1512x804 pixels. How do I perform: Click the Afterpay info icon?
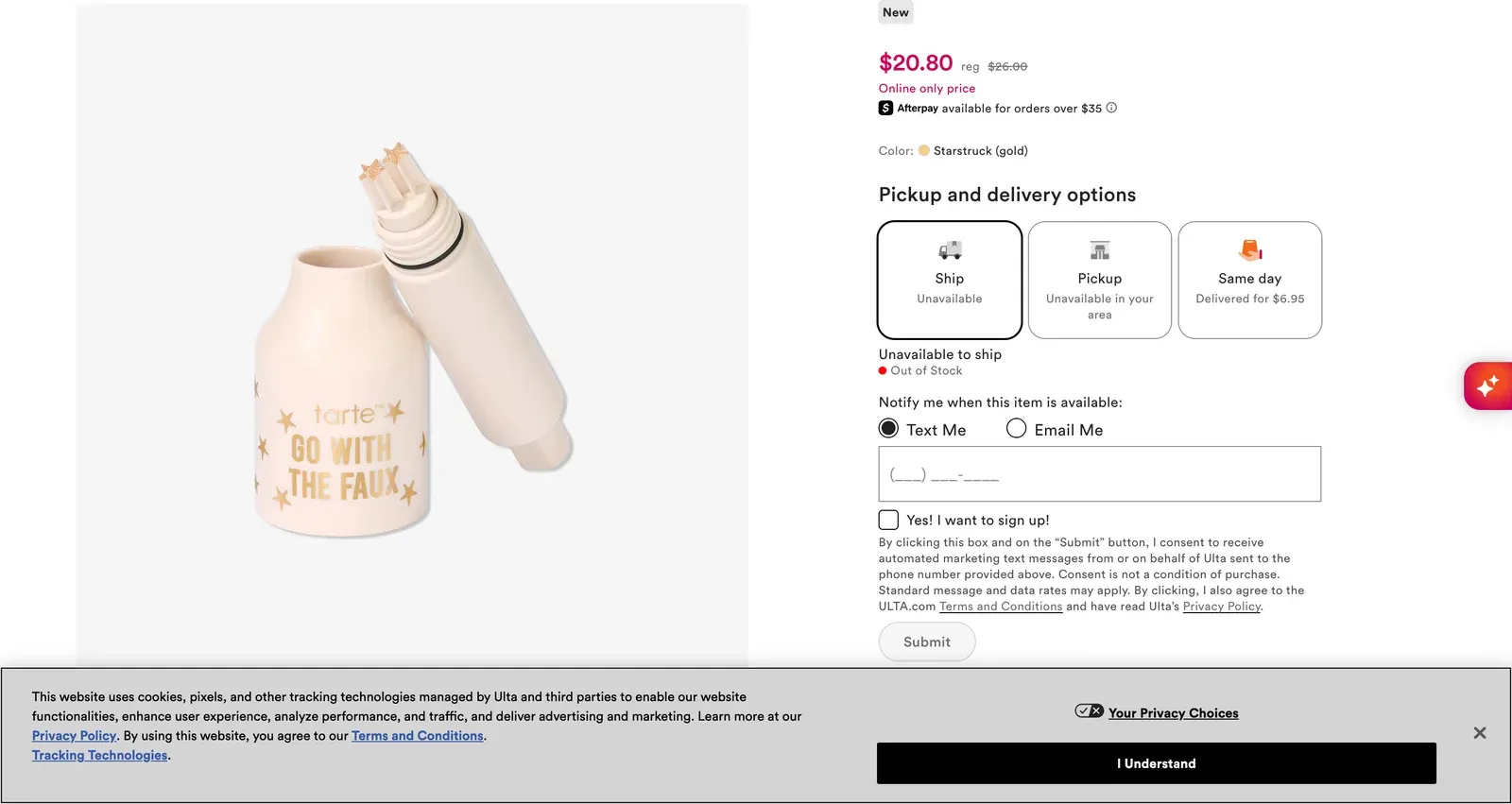(1111, 108)
